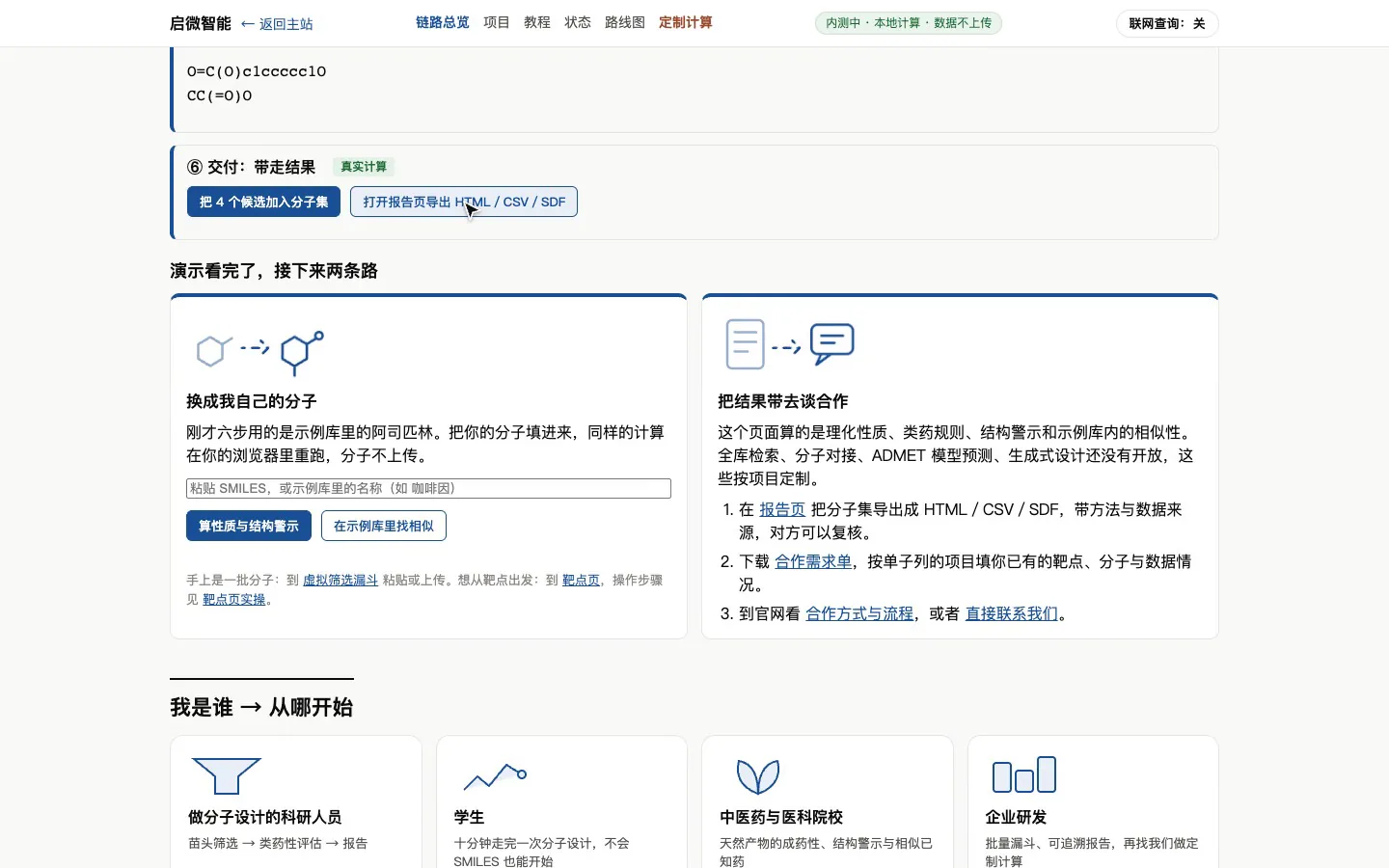Viewport: 1389px width, 868px height.
Task: Open 定制计算 in the top navigation
Action: [686, 22]
